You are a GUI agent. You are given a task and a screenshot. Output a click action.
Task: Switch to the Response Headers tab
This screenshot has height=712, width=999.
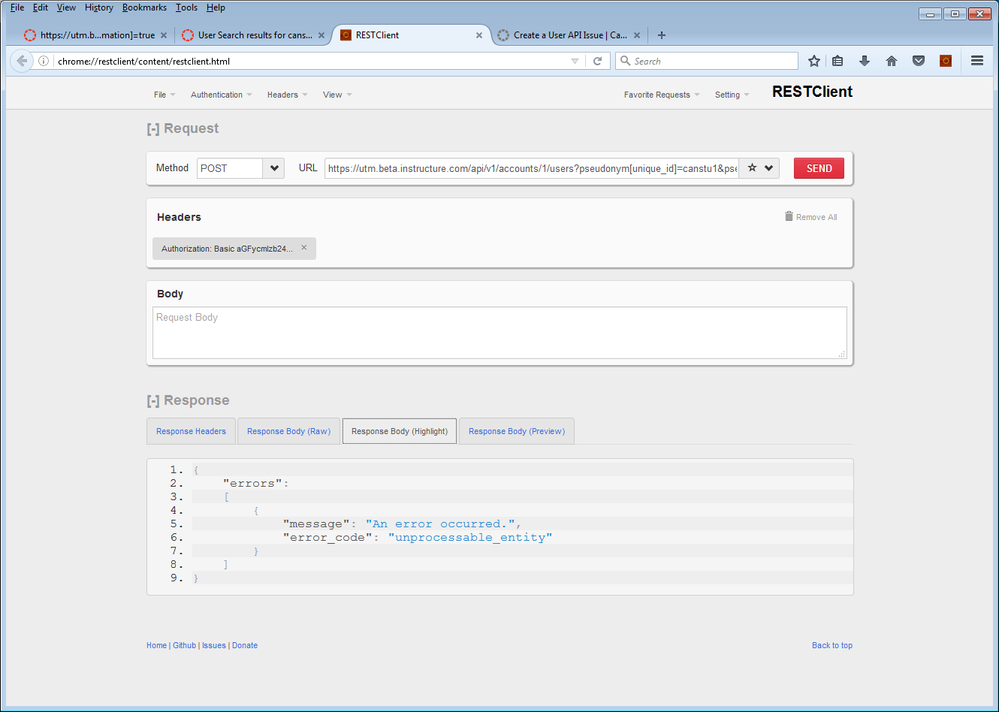click(191, 431)
